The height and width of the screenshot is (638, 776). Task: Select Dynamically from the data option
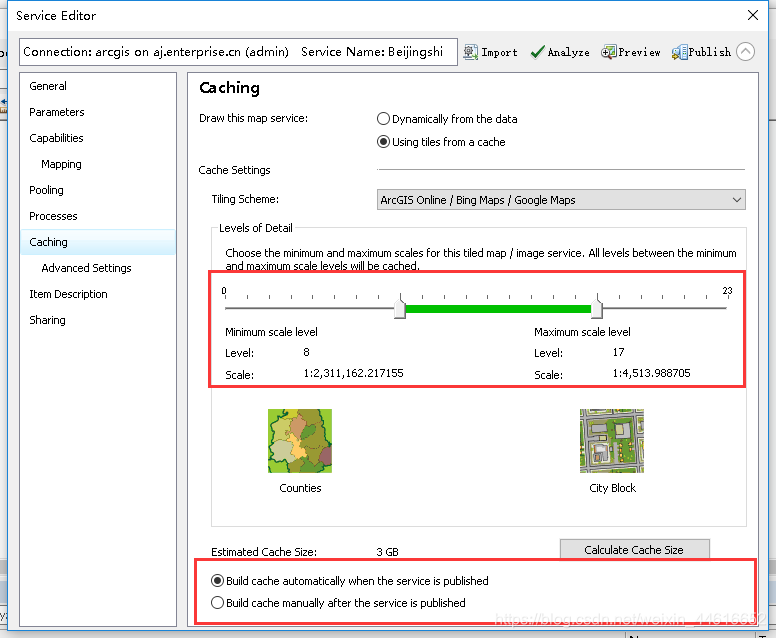447,119
